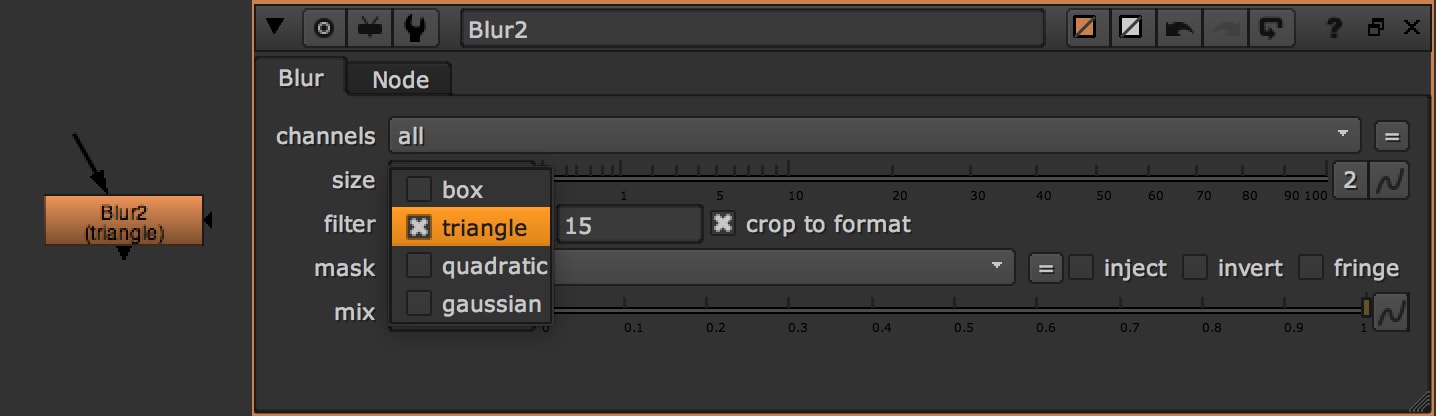Open the animation curve menu for size

point(1388,181)
